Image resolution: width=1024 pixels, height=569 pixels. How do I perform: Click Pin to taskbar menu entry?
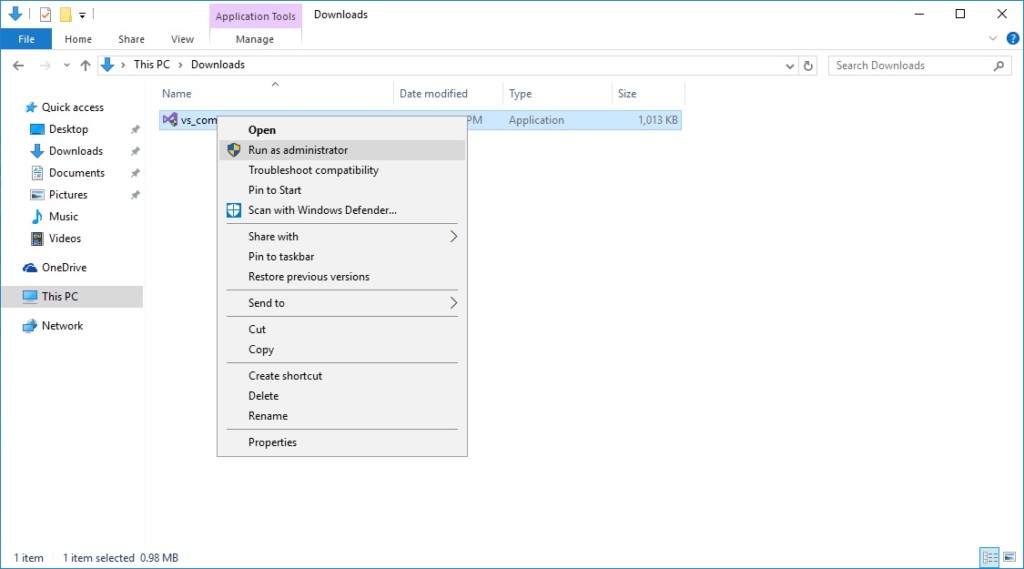(x=342, y=257)
